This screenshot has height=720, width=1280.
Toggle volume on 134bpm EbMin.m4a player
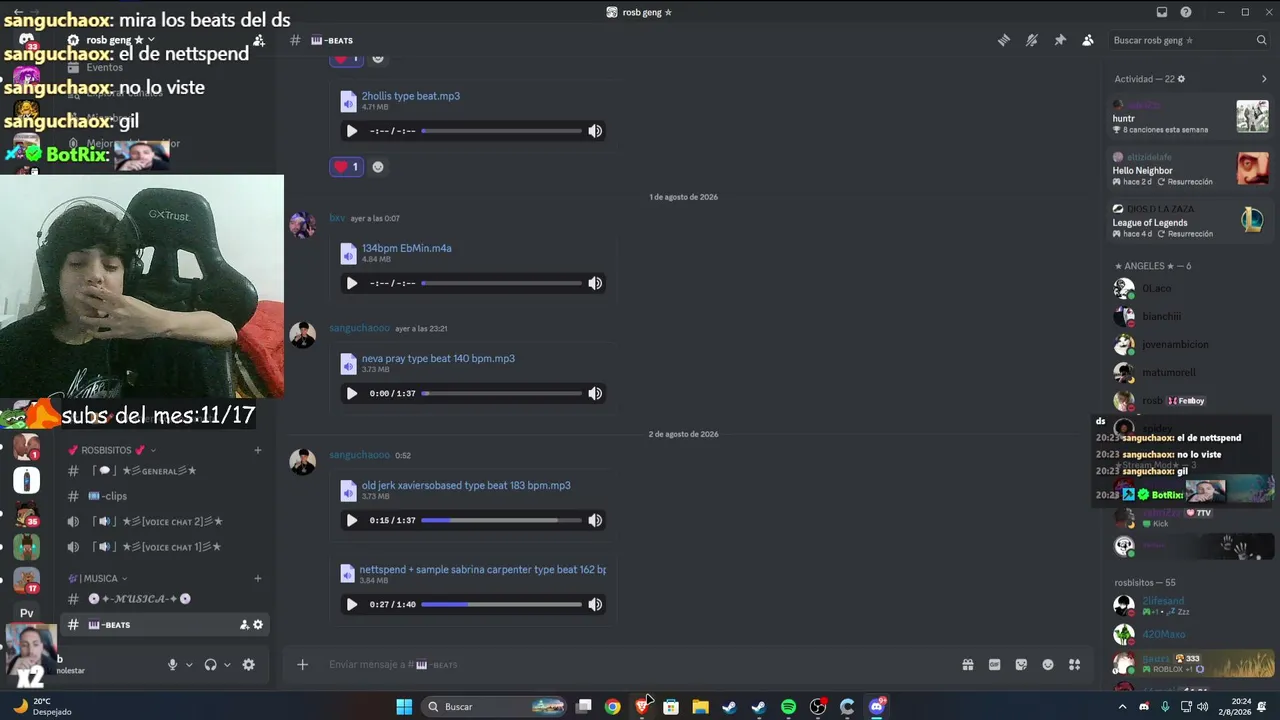click(x=595, y=283)
